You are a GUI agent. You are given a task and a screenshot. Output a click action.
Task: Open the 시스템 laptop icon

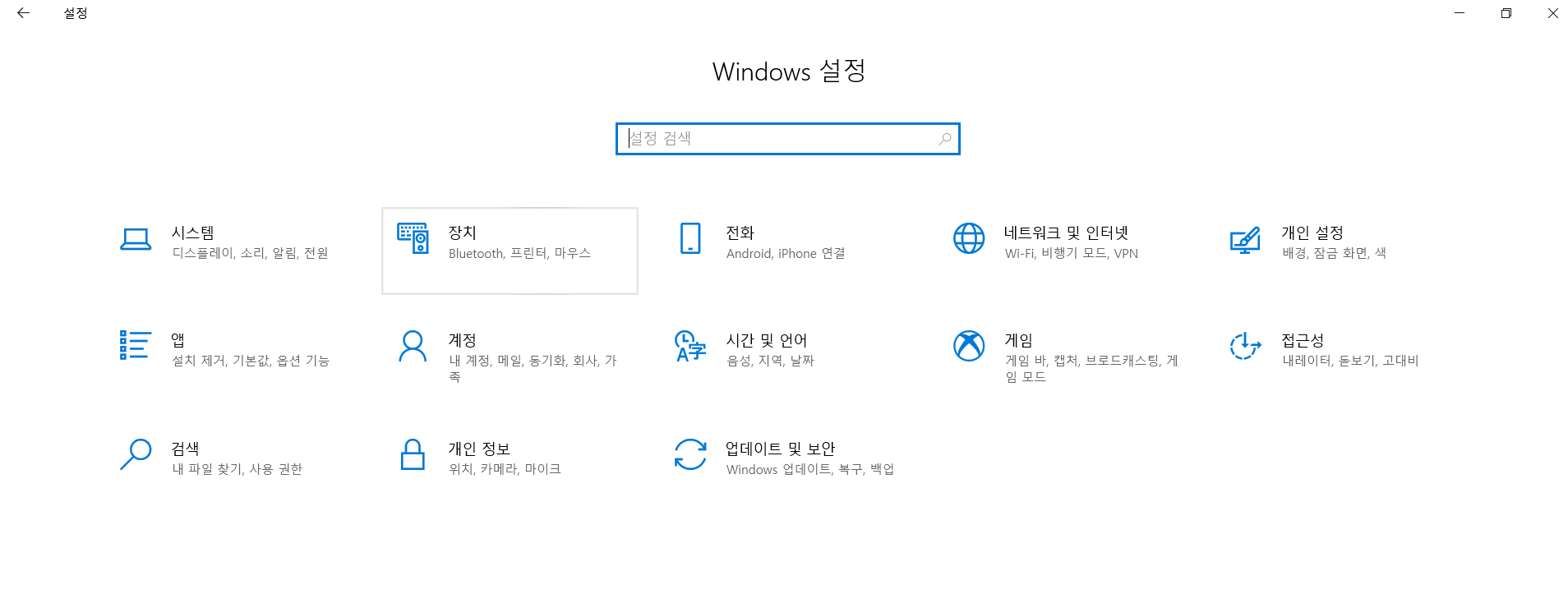136,239
